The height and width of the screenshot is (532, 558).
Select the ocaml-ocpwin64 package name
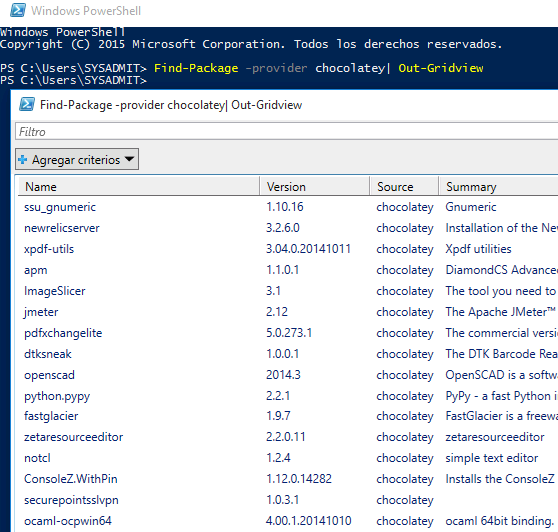68,521
